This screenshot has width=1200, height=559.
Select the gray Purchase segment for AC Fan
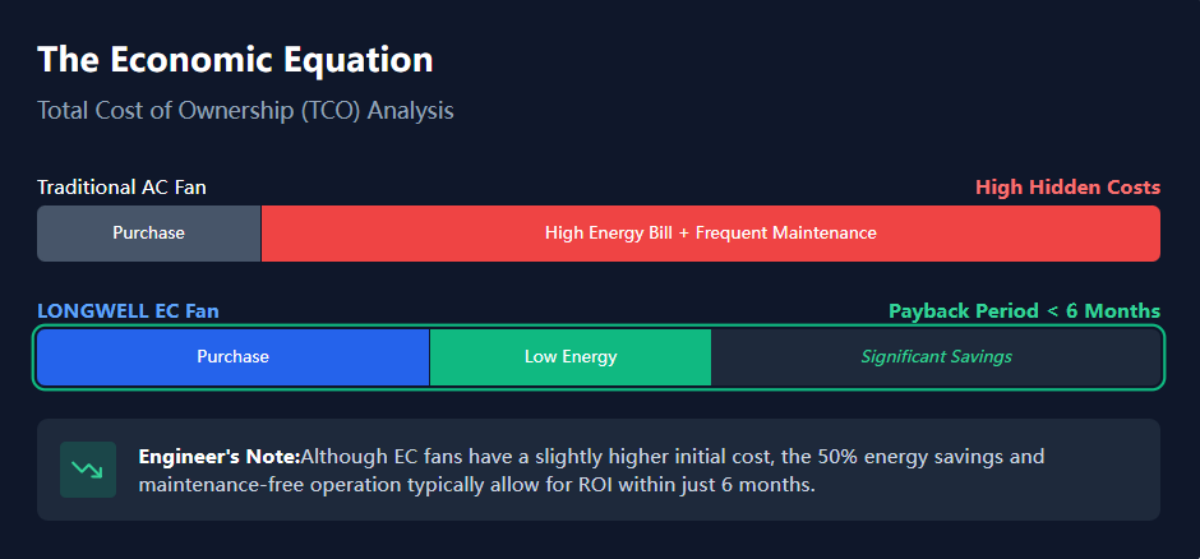[x=148, y=233]
